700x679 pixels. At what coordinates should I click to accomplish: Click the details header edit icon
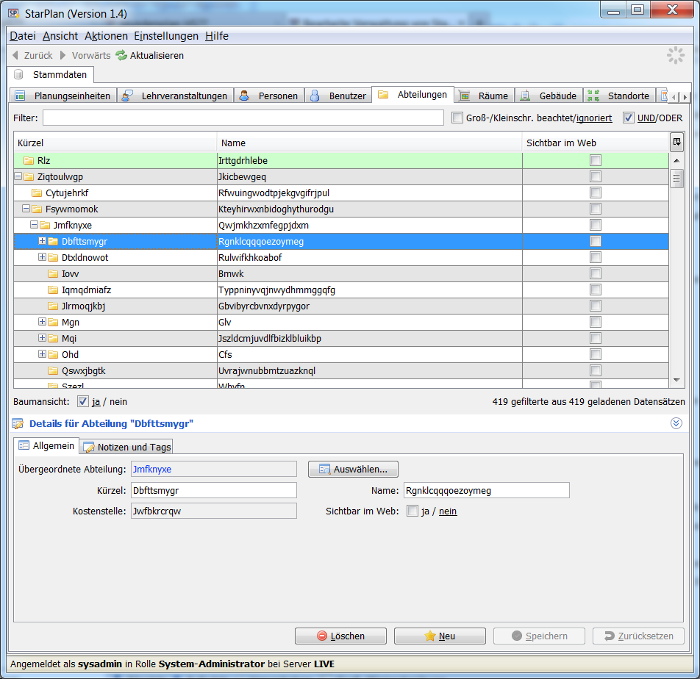[x=18, y=423]
